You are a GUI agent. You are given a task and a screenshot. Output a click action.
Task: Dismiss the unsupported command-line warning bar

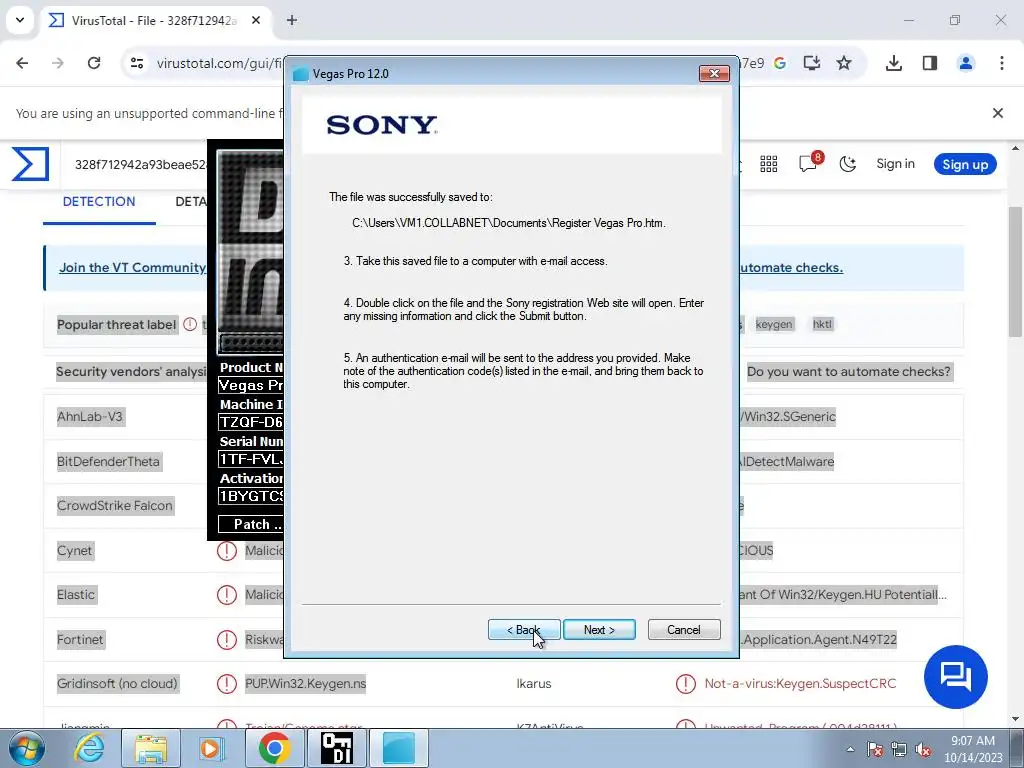tap(997, 113)
